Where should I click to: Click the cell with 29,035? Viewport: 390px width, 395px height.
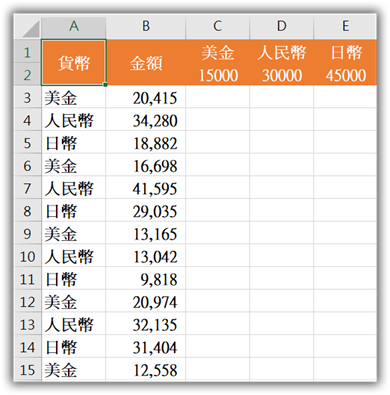(146, 211)
